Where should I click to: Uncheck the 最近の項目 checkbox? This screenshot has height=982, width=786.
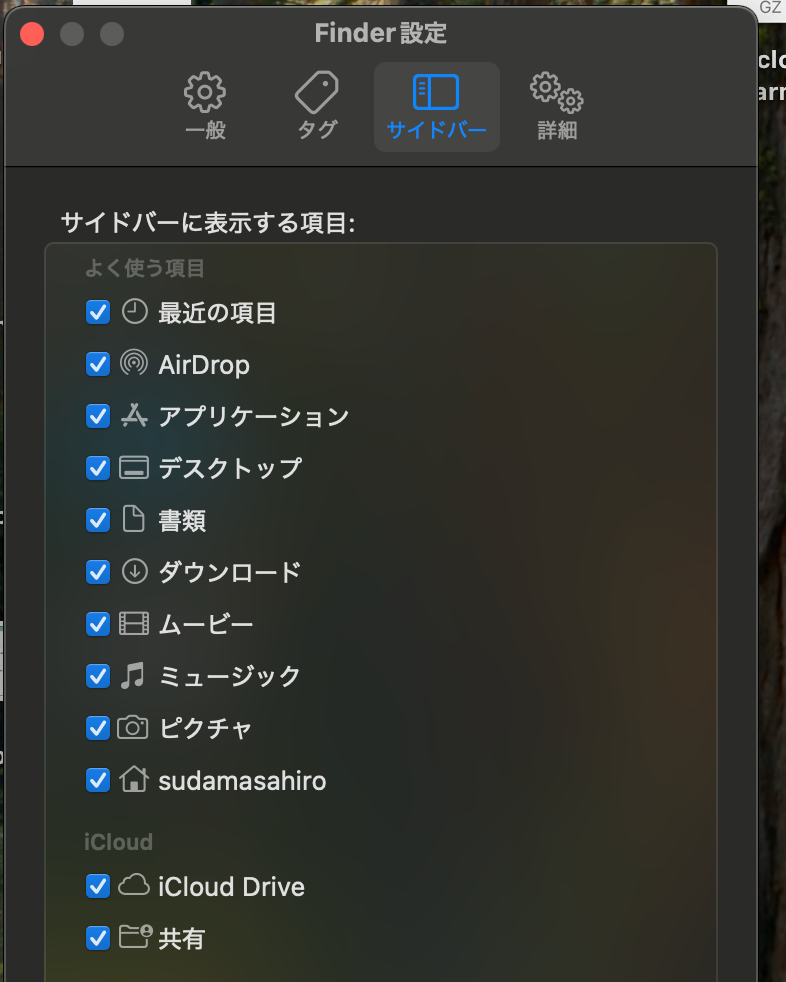pos(98,312)
